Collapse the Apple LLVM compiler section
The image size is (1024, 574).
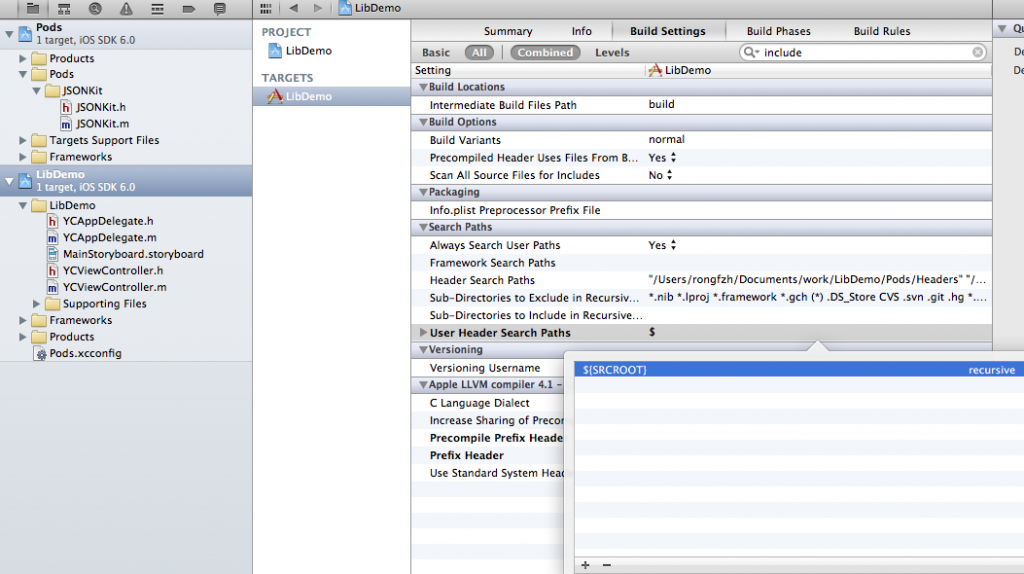point(423,385)
